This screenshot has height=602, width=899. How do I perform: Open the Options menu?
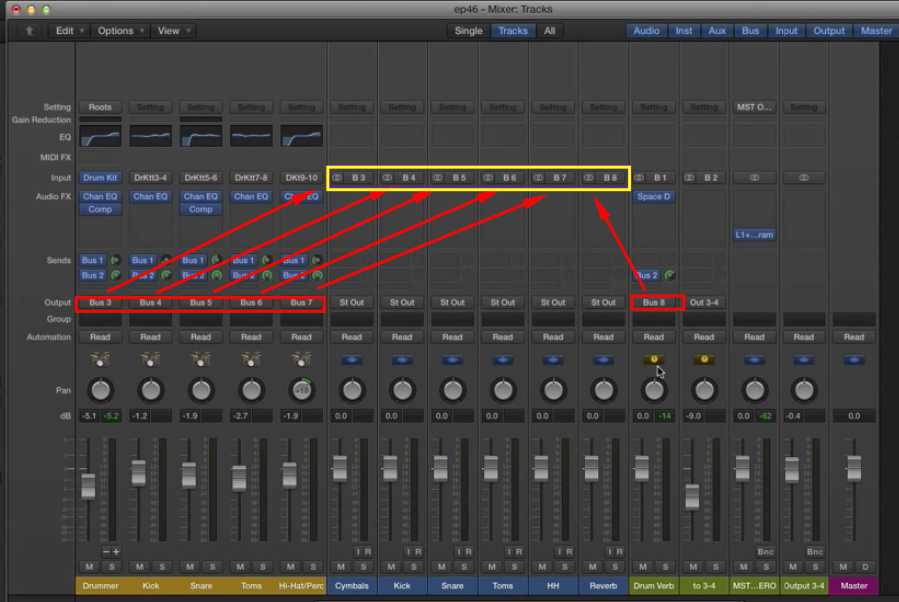119,31
